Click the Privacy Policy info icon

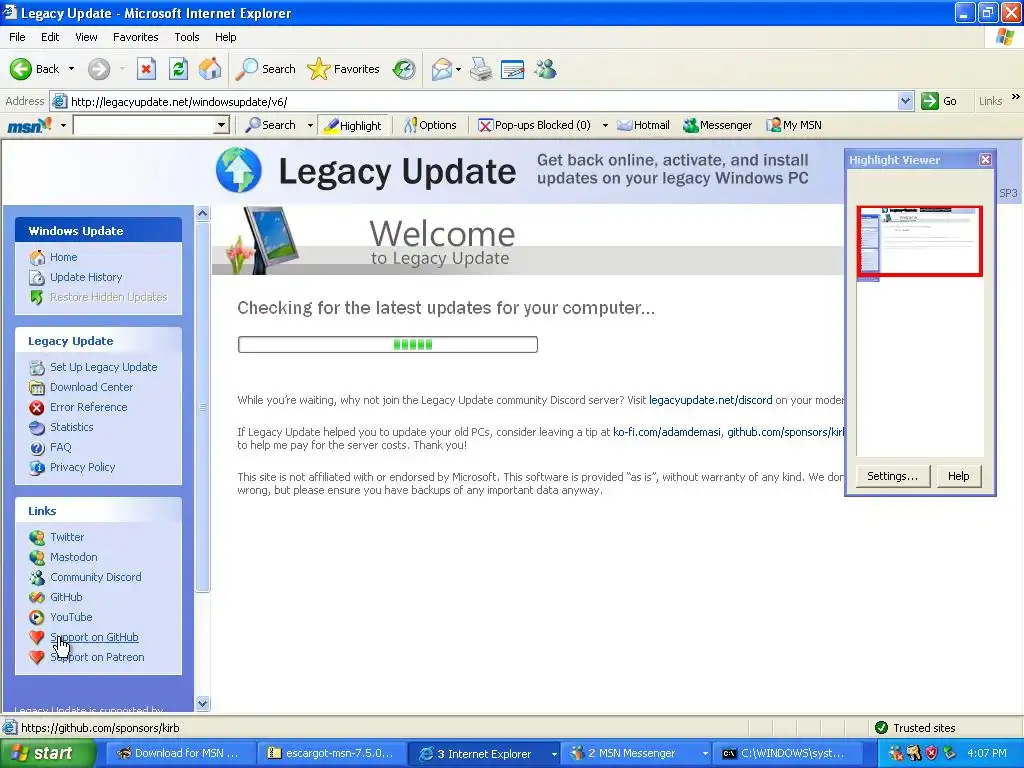point(37,468)
